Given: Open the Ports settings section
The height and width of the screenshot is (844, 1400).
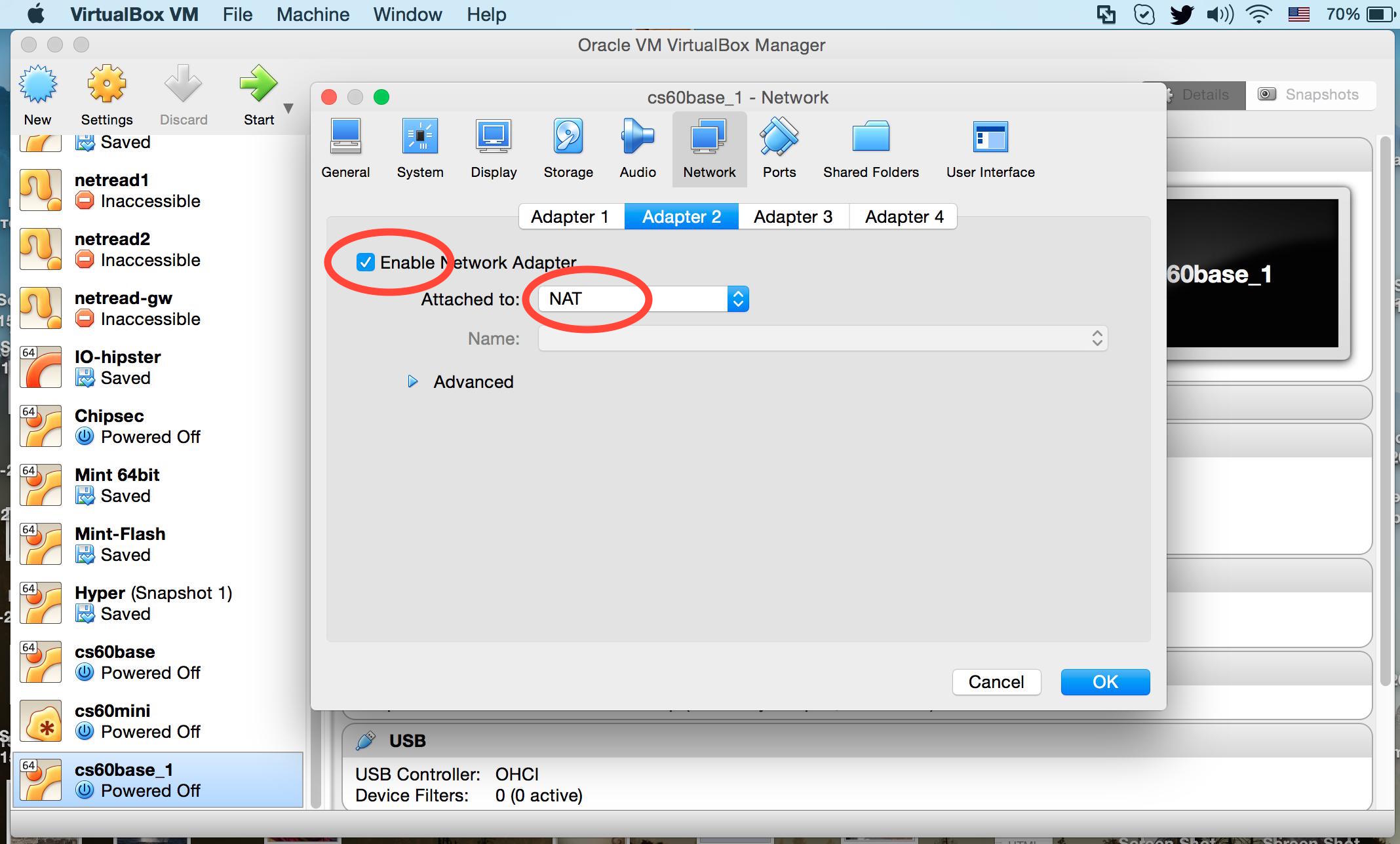Looking at the screenshot, I should point(779,149).
